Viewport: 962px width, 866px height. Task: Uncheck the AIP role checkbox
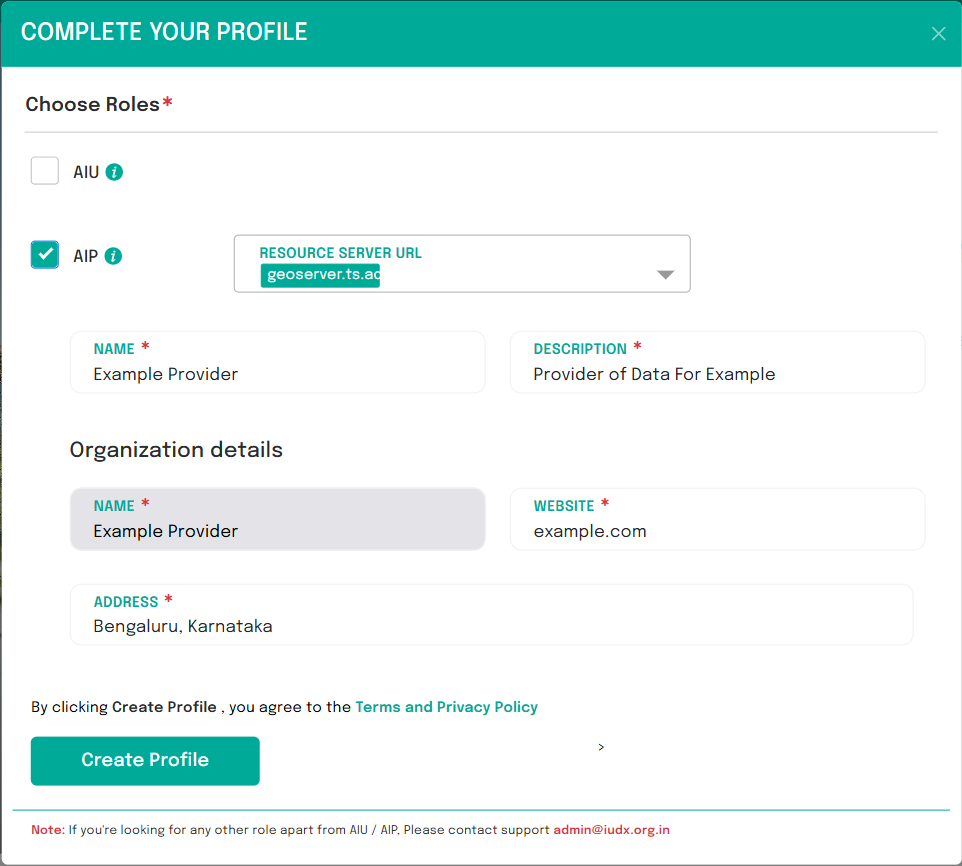click(44, 254)
